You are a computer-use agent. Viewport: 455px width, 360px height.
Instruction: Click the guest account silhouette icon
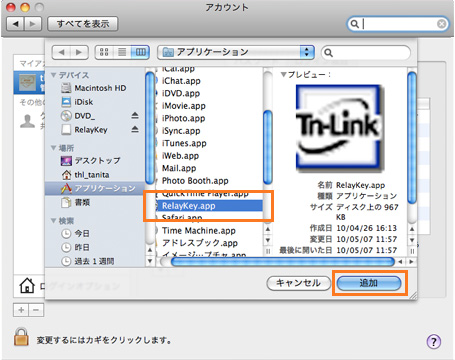click(x=27, y=121)
